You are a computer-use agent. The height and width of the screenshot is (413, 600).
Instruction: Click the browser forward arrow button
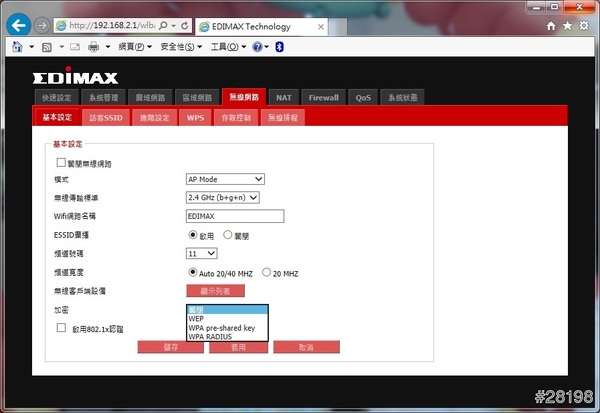(42, 24)
